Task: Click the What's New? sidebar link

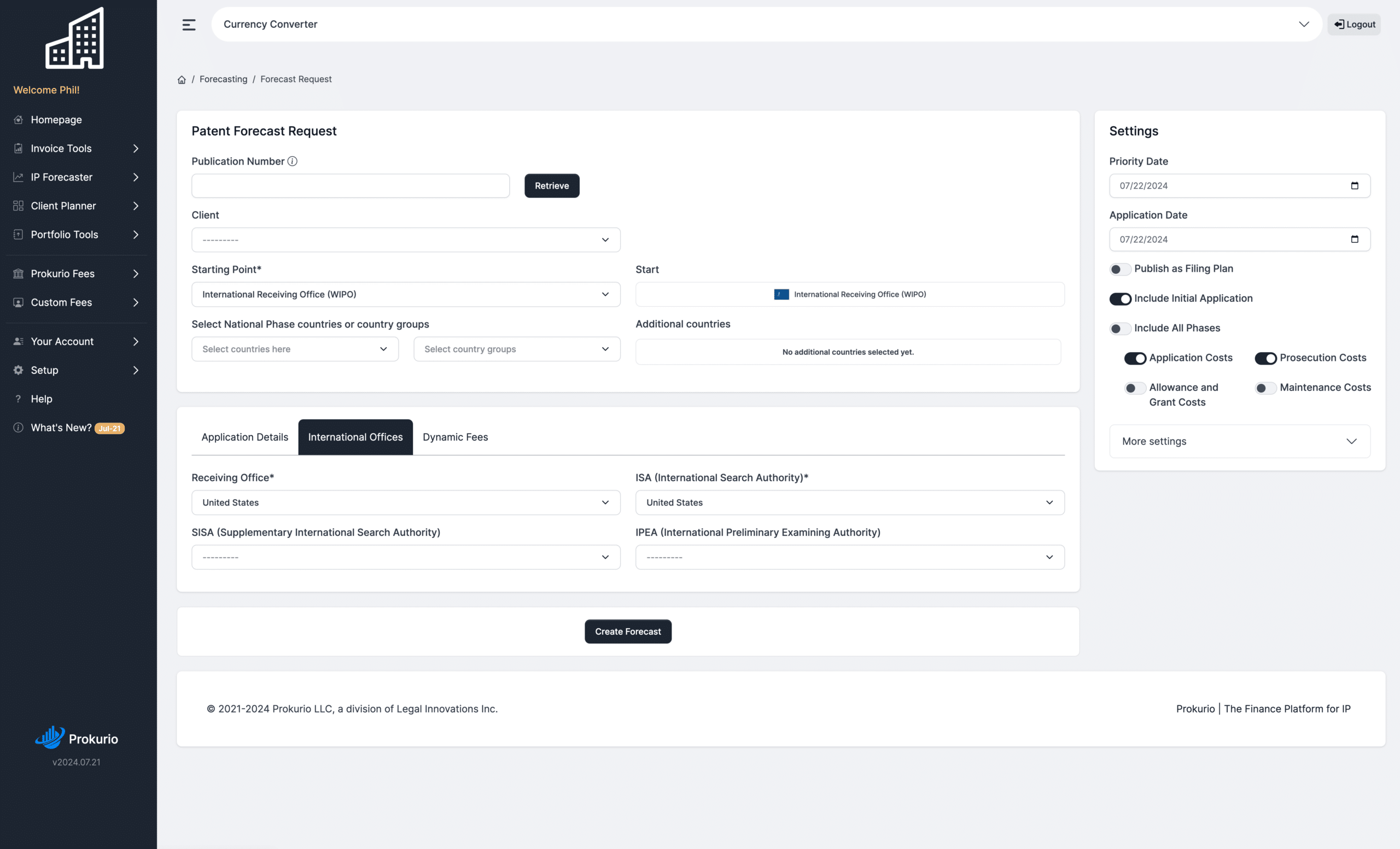Action: pyautogui.click(x=61, y=428)
